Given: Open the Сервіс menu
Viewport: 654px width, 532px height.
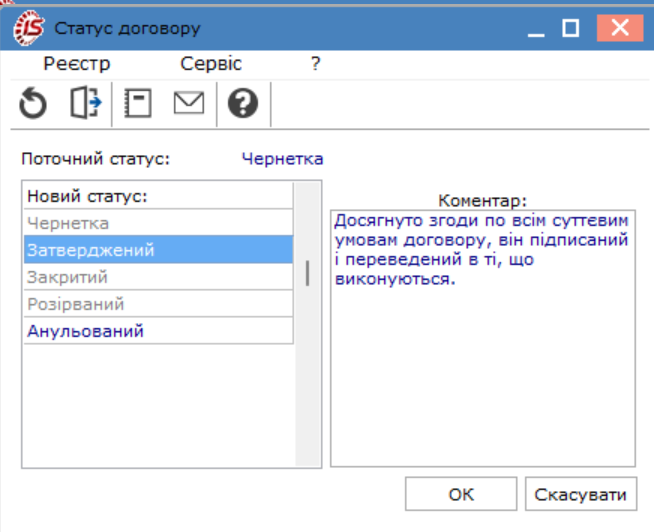Looking at the screenshot, I should pos(211,64).
